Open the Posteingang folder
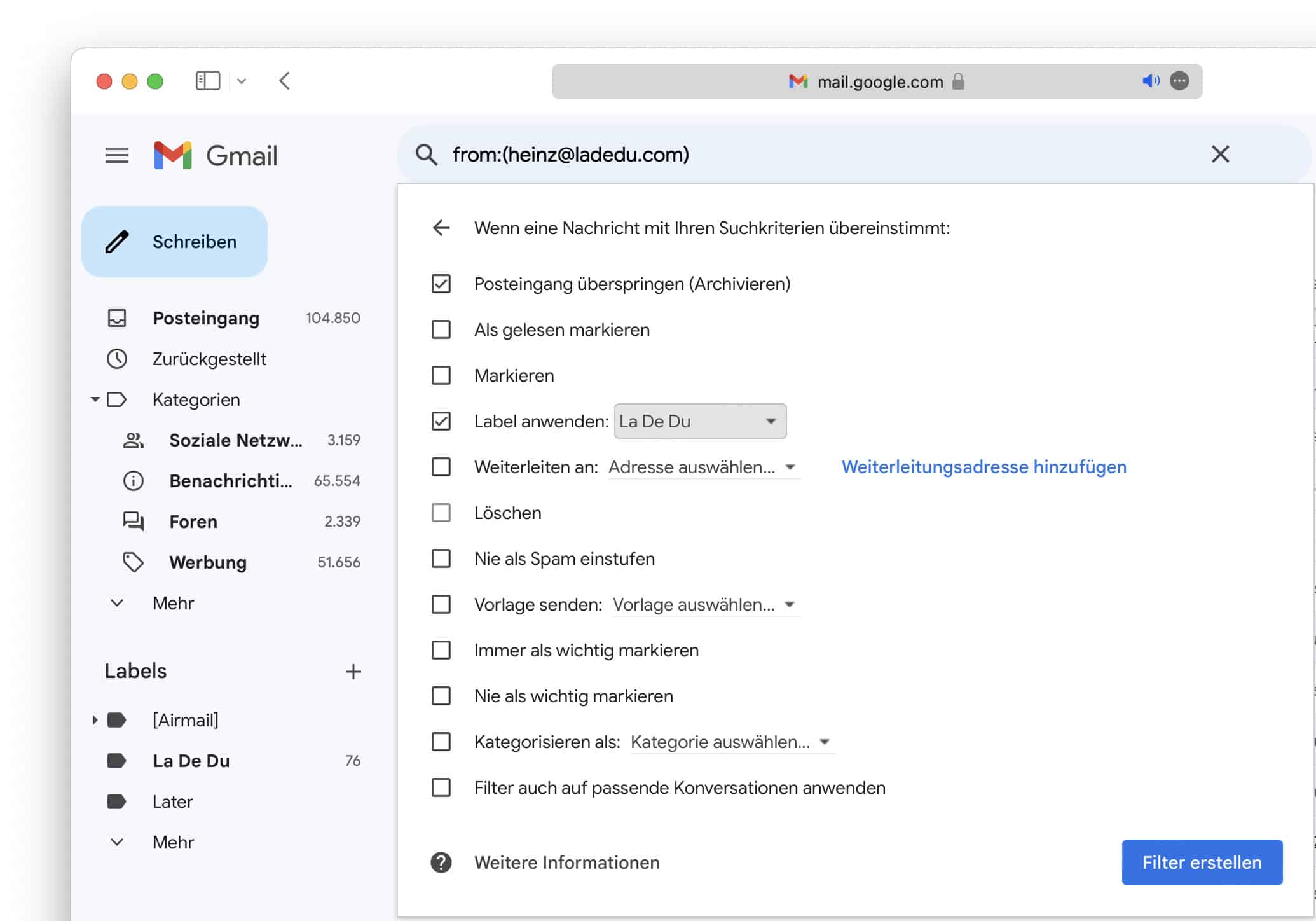Screen dimensions: 1316x921 coord(205,318)
